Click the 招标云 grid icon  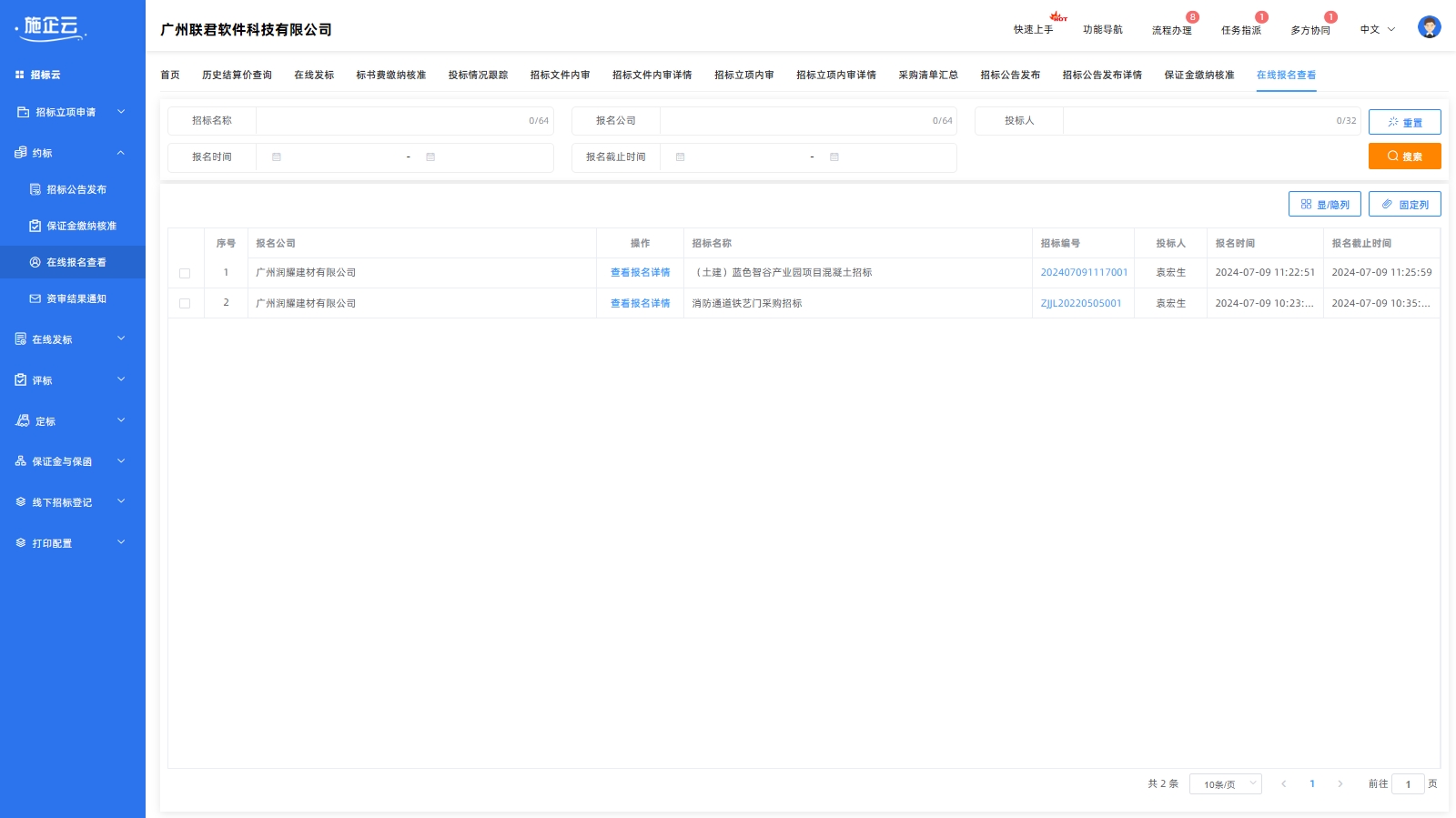coord(20,75)
